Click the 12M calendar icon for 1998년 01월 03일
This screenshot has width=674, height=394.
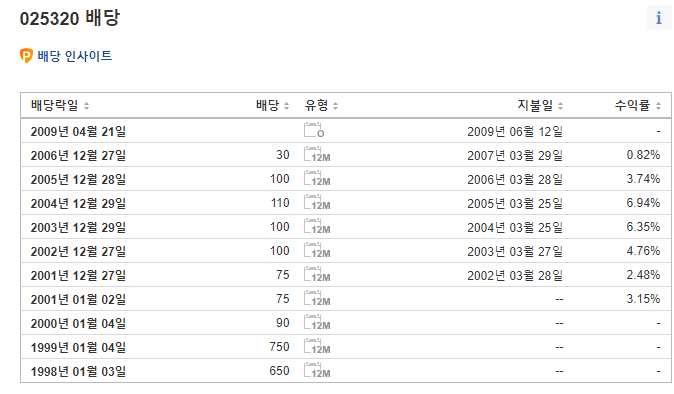(317, 371)
